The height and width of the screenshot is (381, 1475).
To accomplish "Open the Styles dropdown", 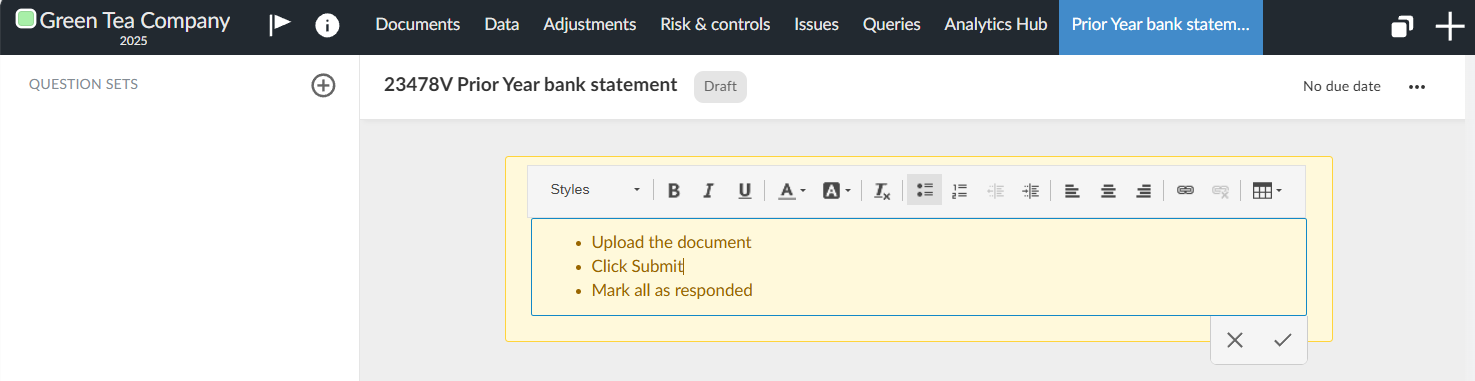I will [x=595, y=190].
